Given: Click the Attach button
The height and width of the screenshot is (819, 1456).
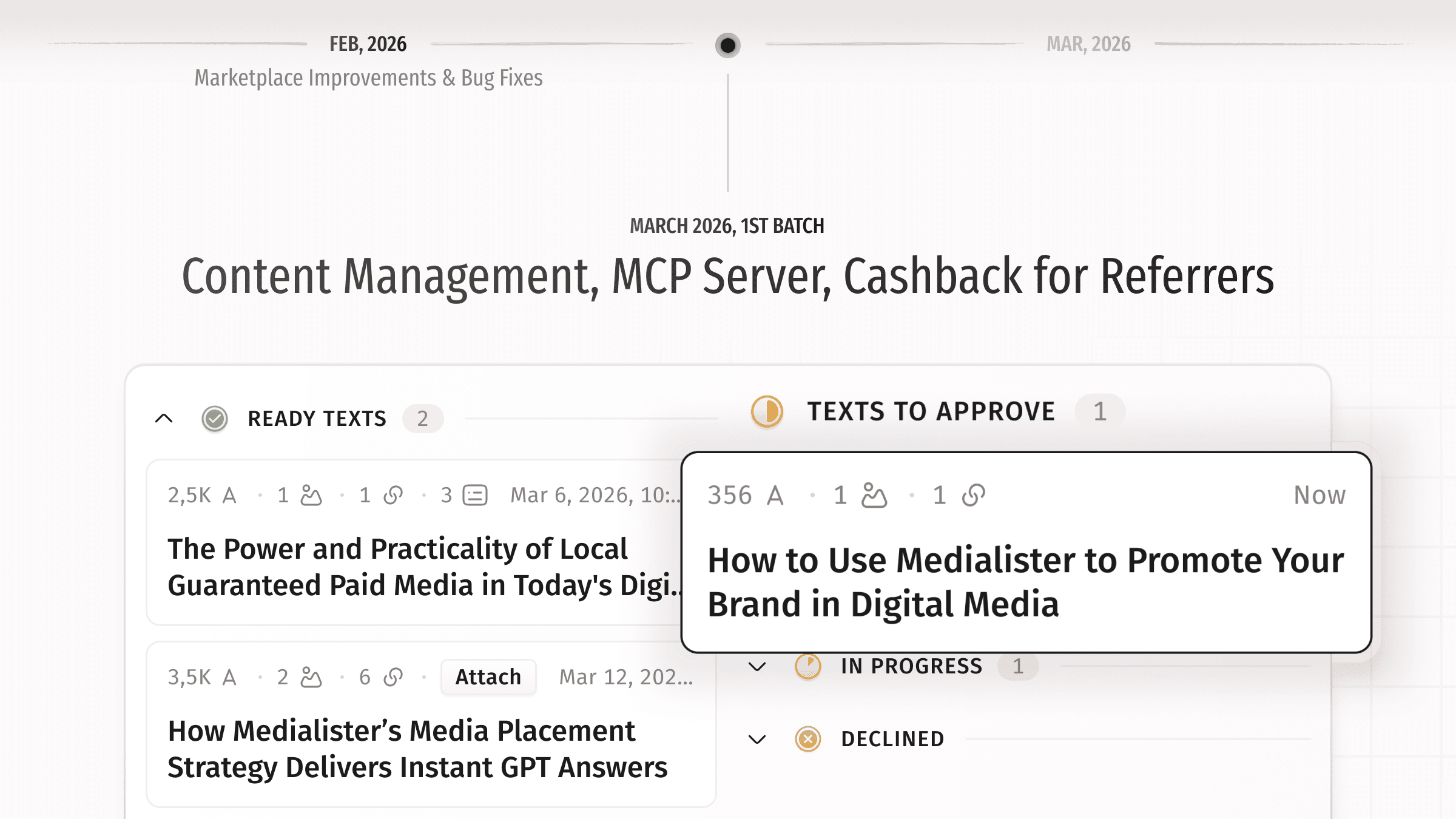Looking at the screenshot, I should (488, 677).
